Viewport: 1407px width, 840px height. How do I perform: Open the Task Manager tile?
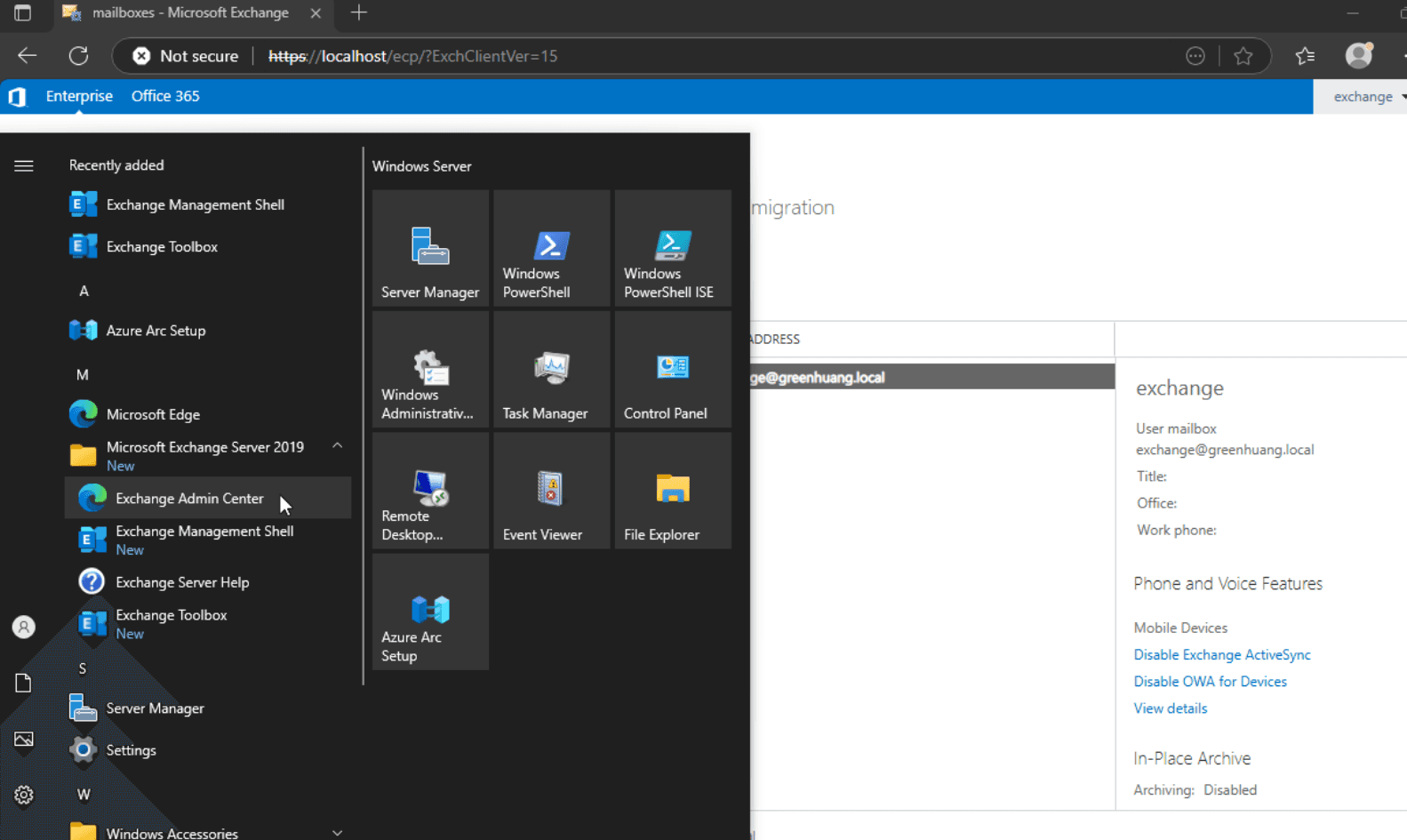pos(552,369)
